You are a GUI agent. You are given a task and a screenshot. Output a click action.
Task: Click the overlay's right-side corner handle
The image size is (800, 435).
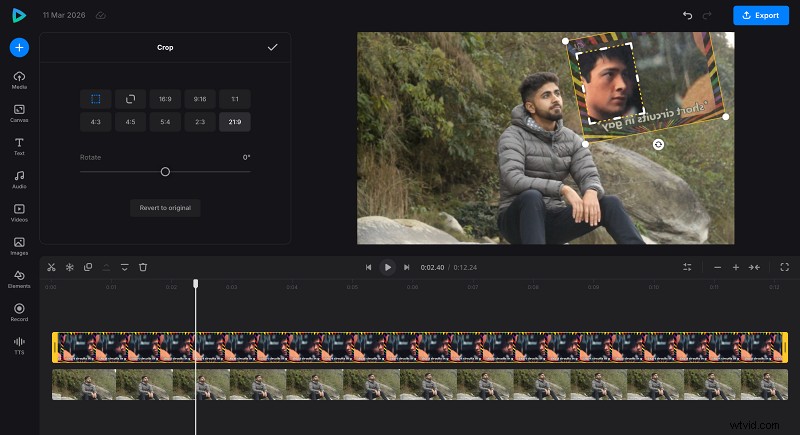point(726,117)
